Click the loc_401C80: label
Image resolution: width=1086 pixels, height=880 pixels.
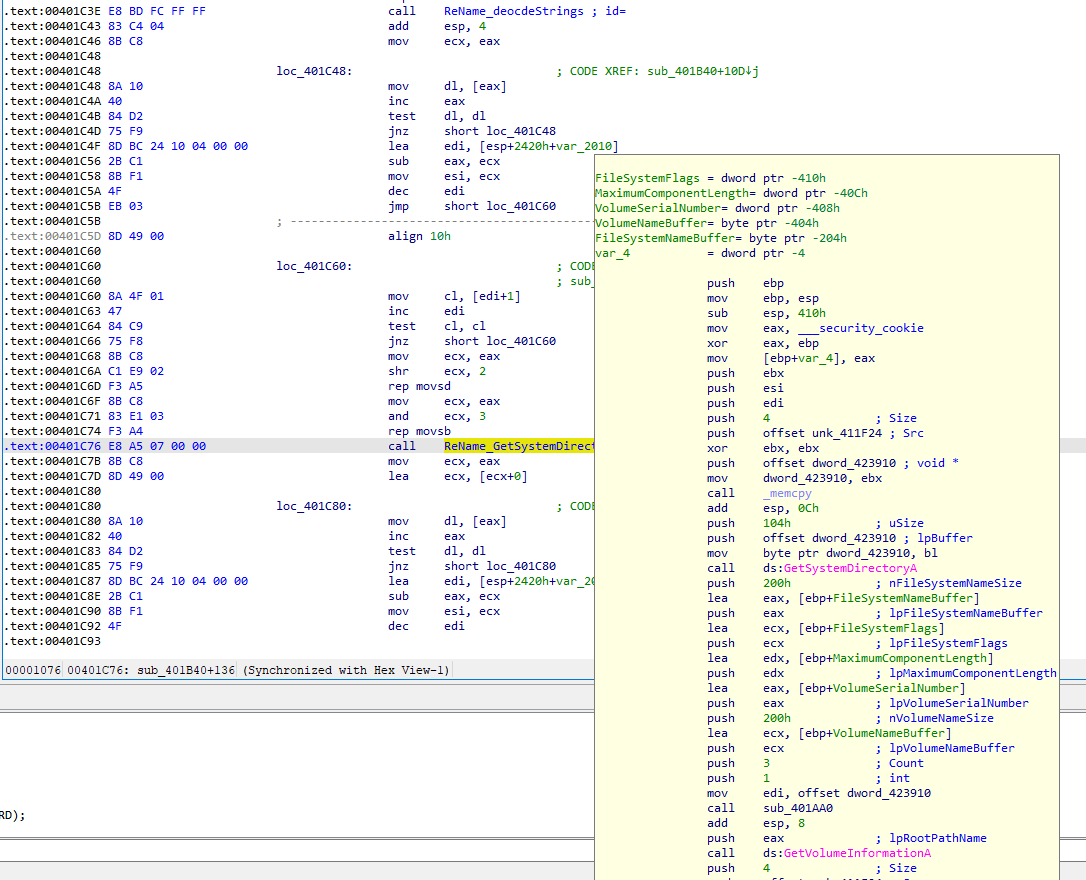[314, 506]
